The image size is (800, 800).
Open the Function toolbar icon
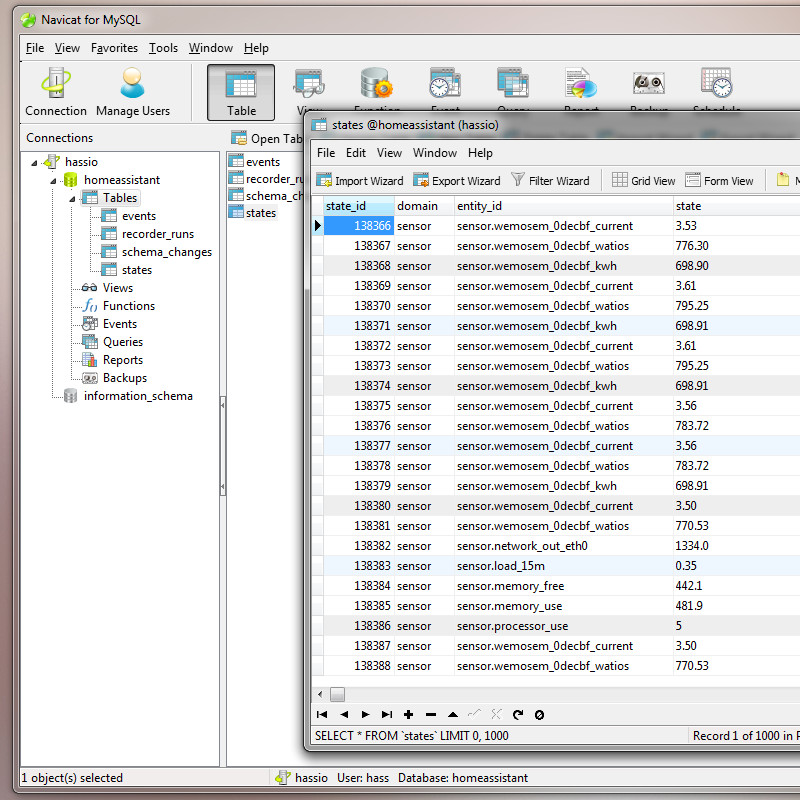(377, 89)
